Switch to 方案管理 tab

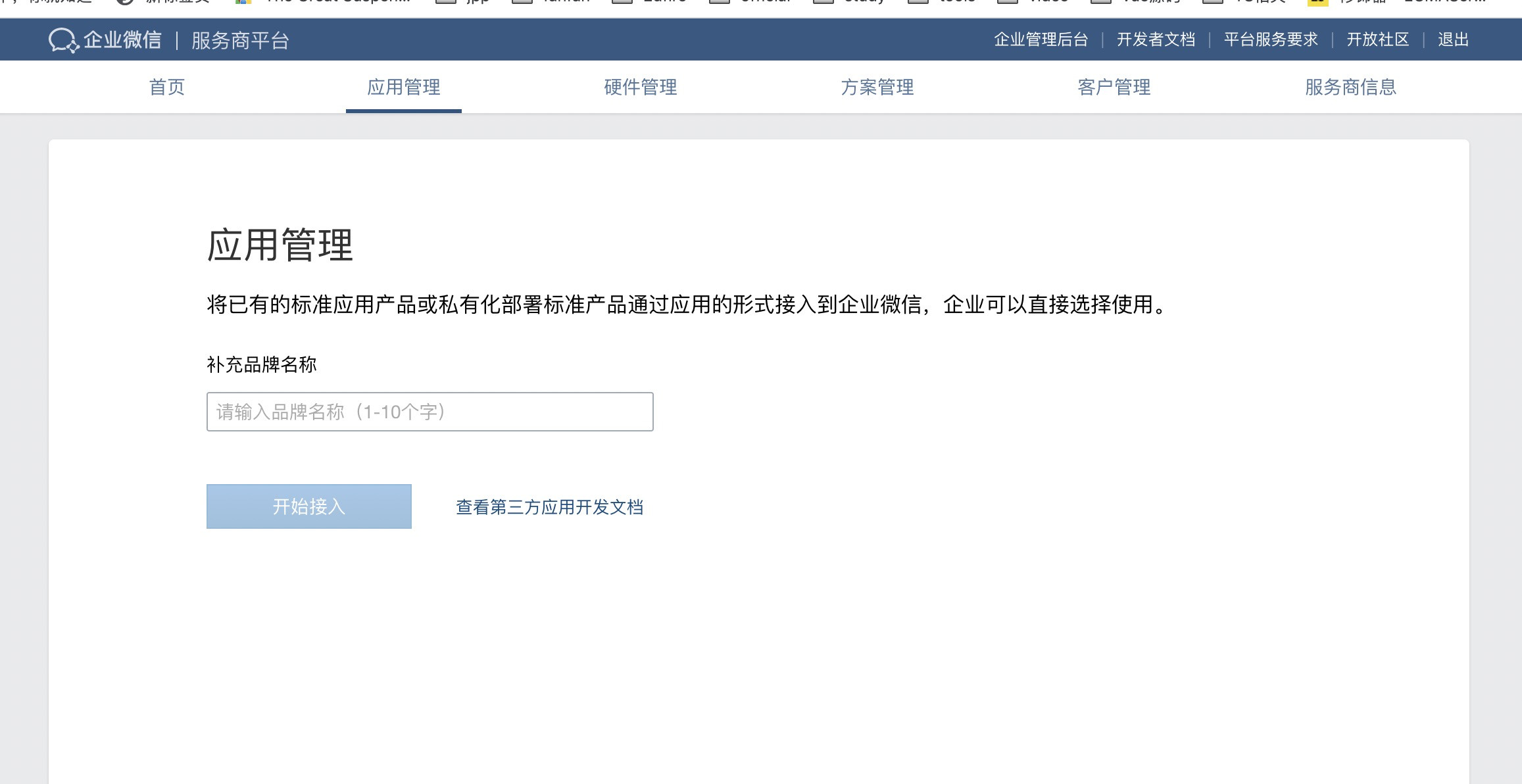coord(877,87)
